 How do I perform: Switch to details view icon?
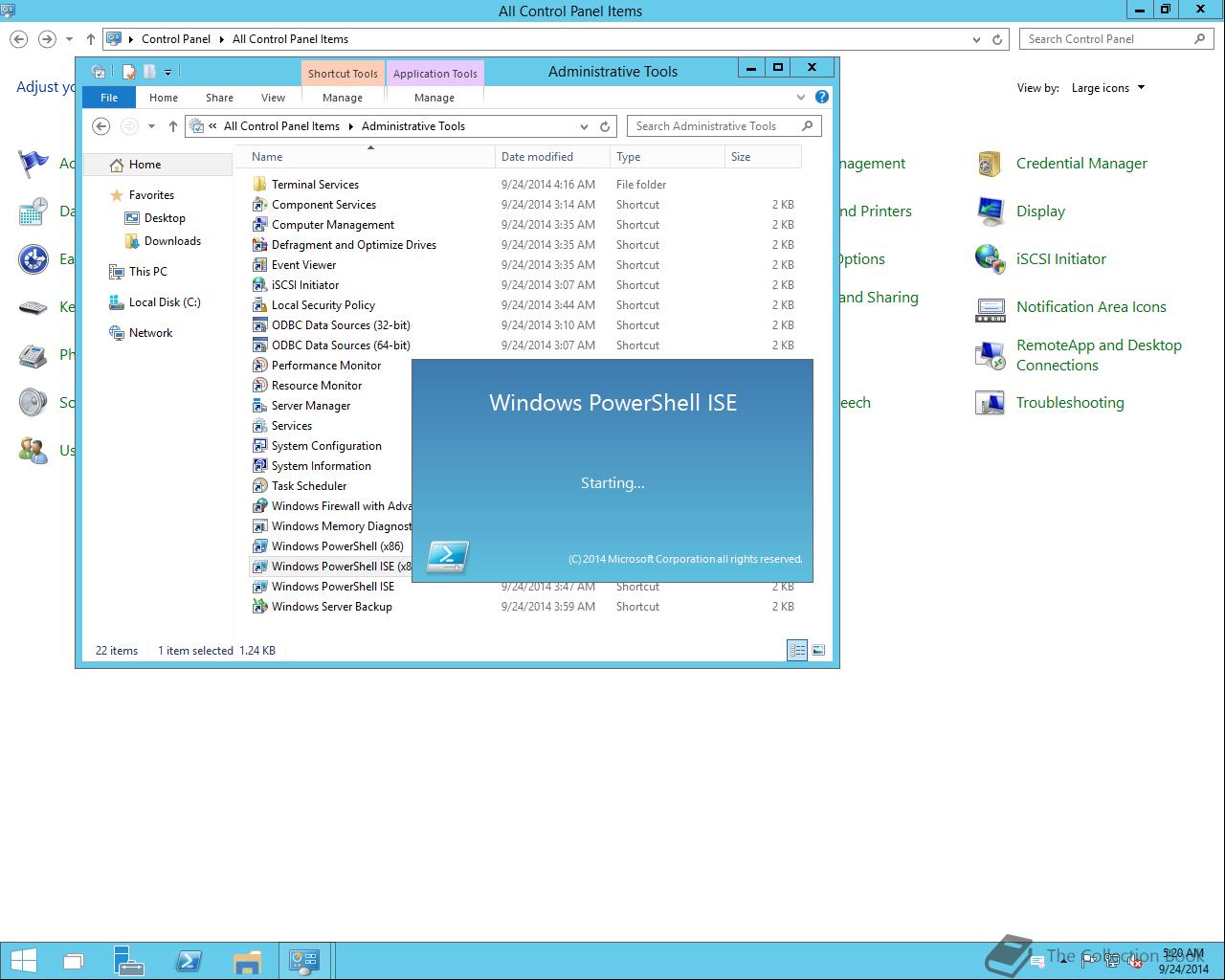click(x=797, y=651)
